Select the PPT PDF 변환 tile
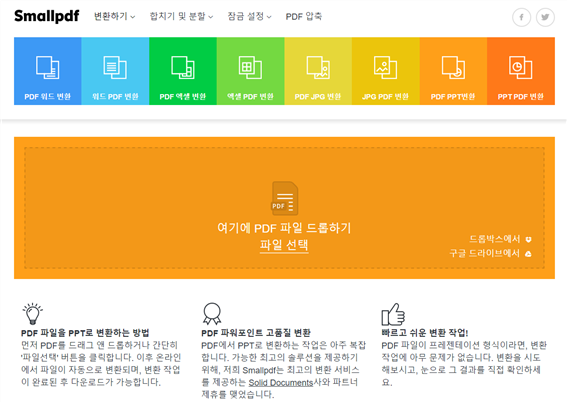The width and height of the screenshot is (567, 402). pos(521,71)
